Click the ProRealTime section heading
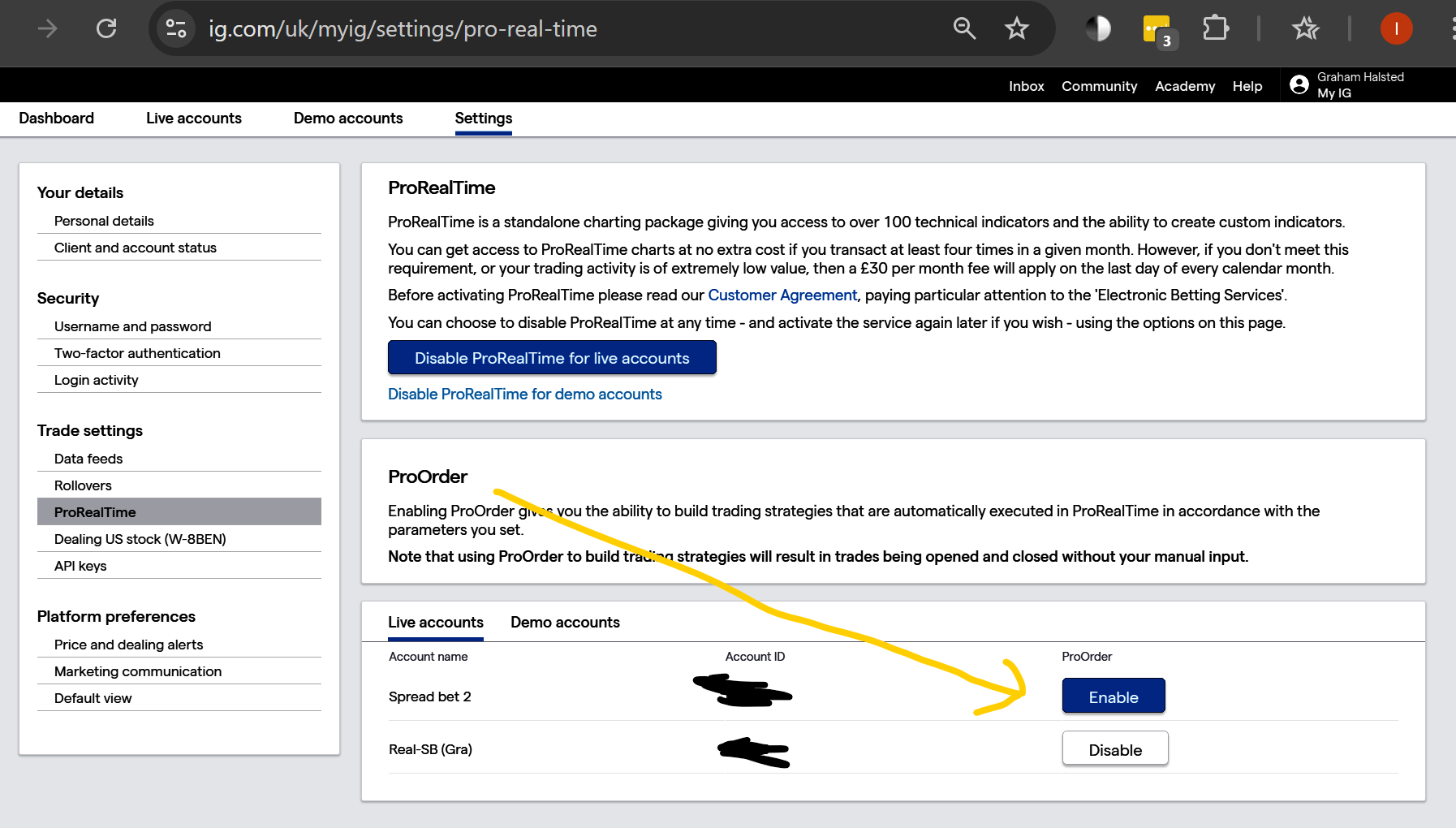 click(442, 188)
